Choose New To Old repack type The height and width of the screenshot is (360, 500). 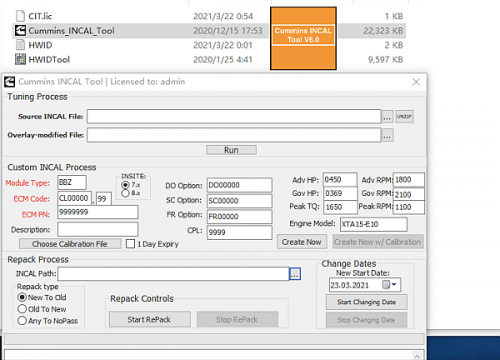click(x=22, y=297)
